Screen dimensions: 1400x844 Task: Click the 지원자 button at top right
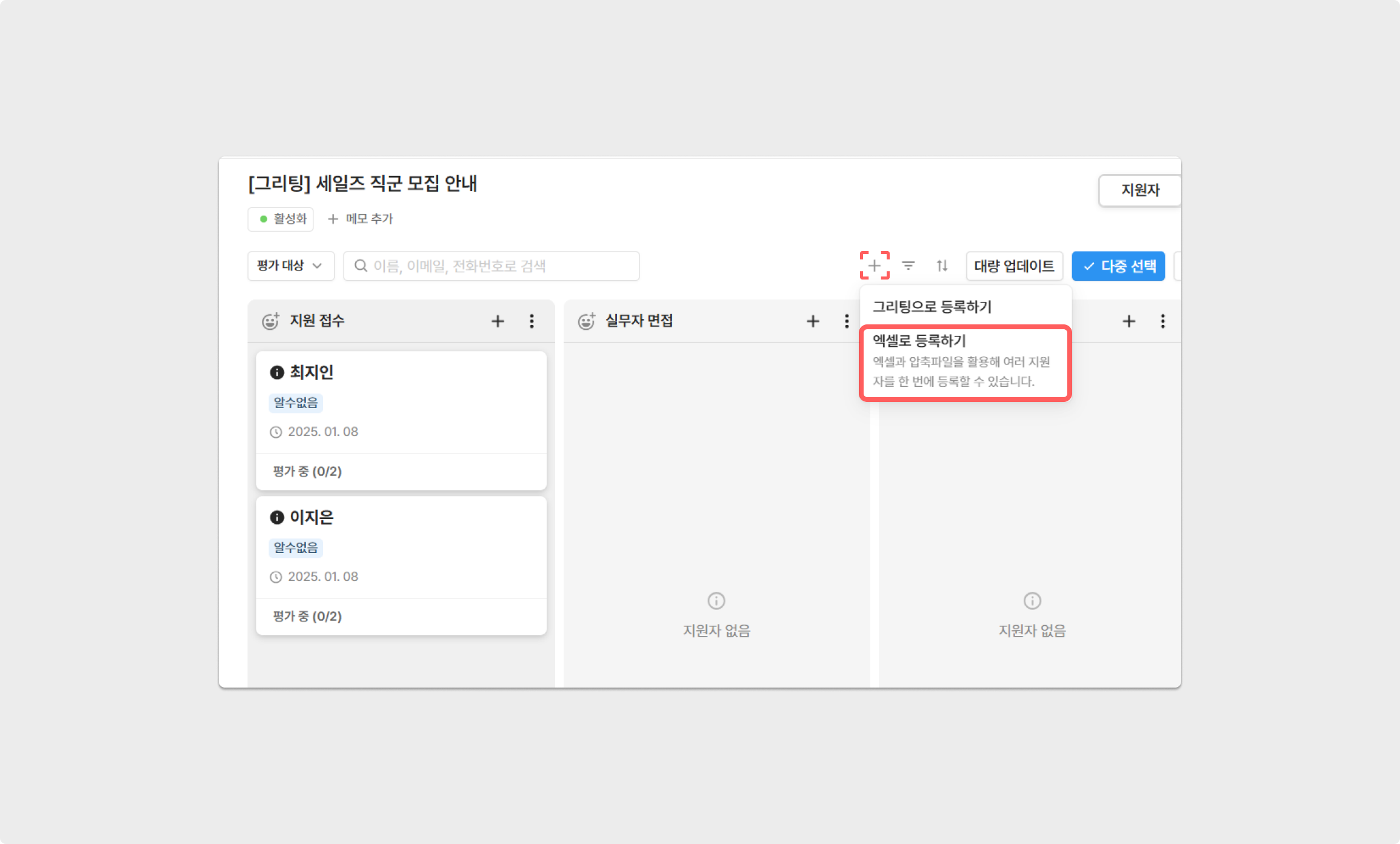tap(1139, 190)
